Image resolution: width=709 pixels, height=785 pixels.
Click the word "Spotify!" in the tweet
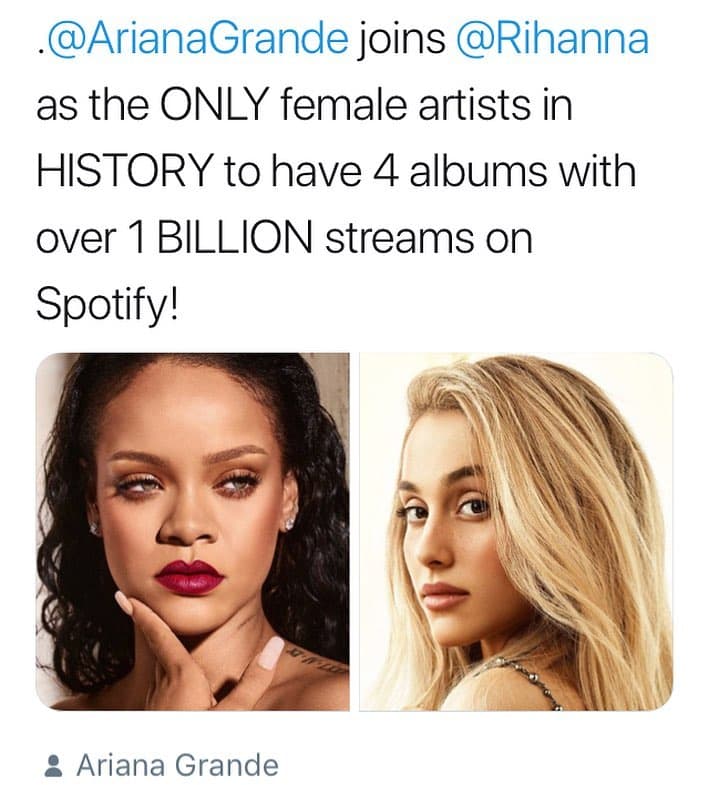[x=107, y=306]
